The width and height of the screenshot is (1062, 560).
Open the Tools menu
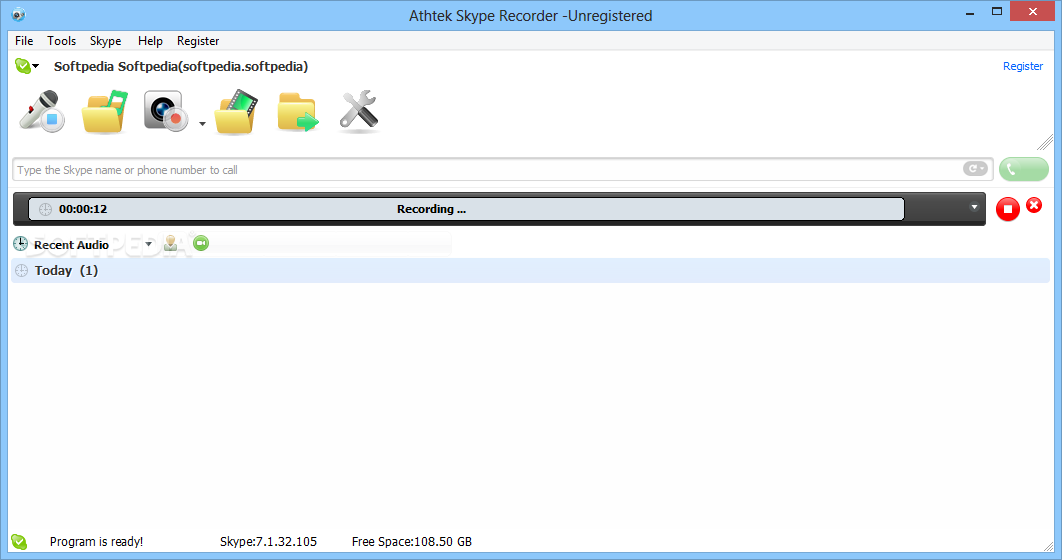pyautogui.click(x=62, y=41)
